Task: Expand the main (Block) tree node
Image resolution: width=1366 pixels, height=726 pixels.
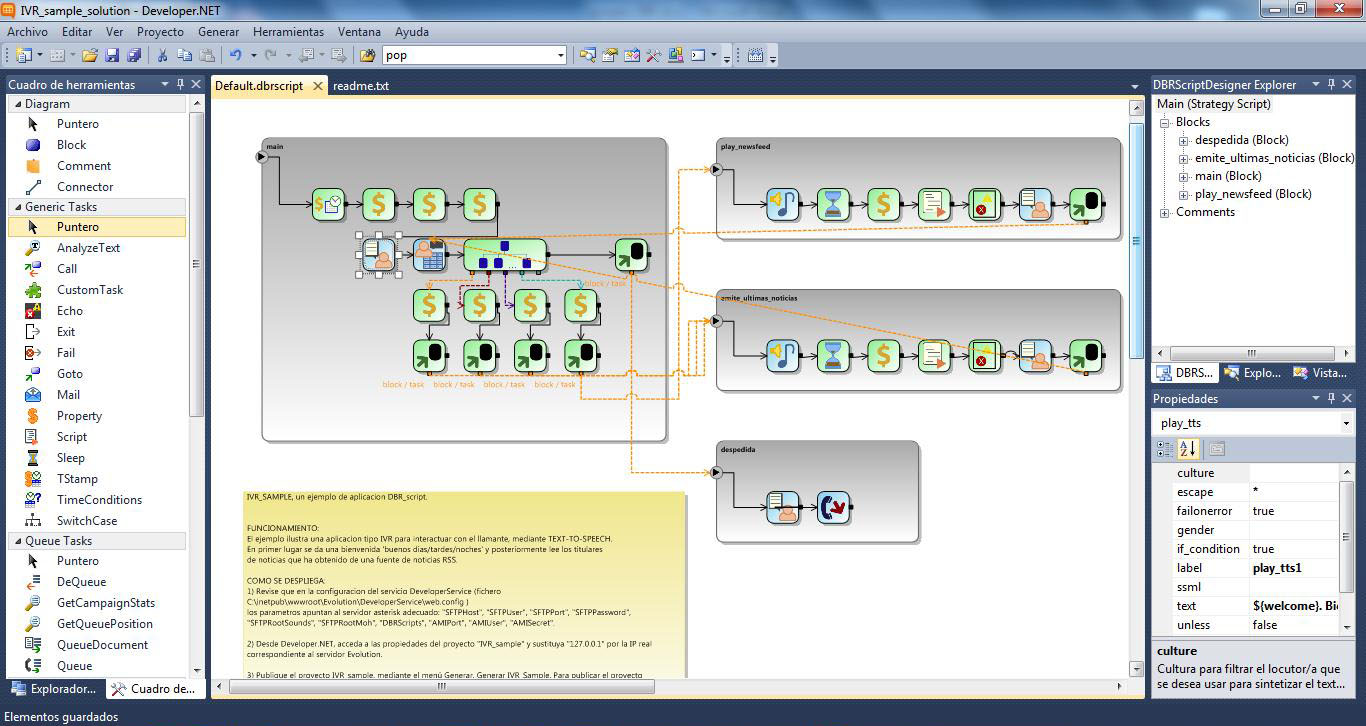Action: point(1184,177)
